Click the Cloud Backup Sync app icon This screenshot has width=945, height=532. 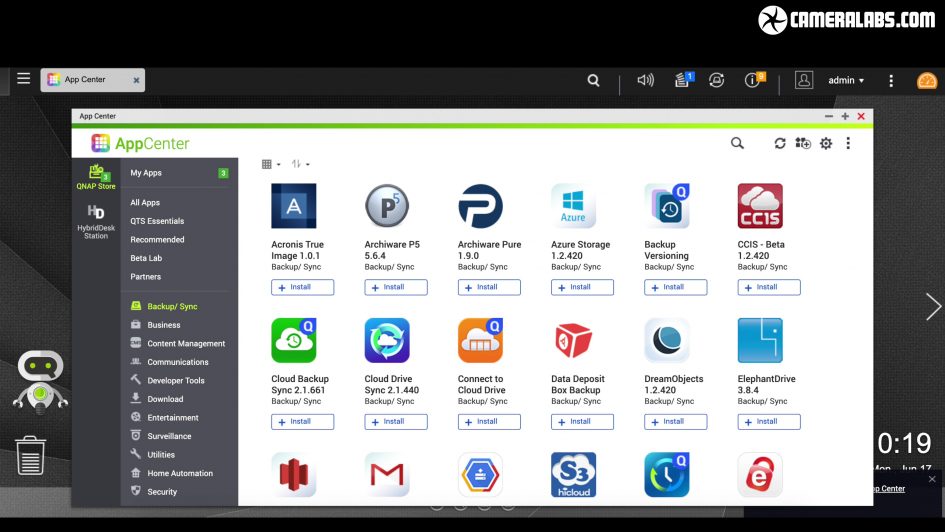coord(294,340)
